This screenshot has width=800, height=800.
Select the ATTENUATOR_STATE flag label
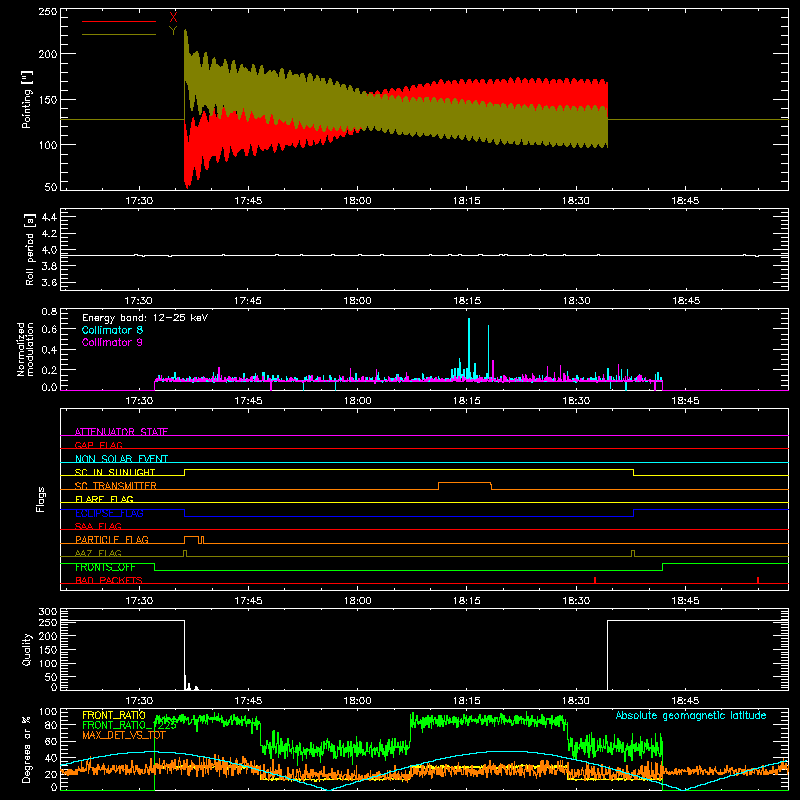pyautogui.click(x=121, y=432)
